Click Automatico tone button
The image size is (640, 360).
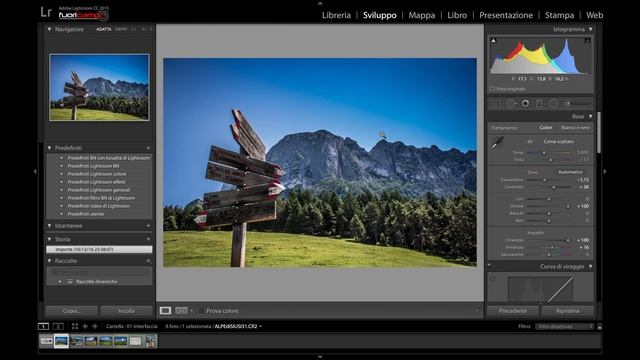tap(570, 172)
